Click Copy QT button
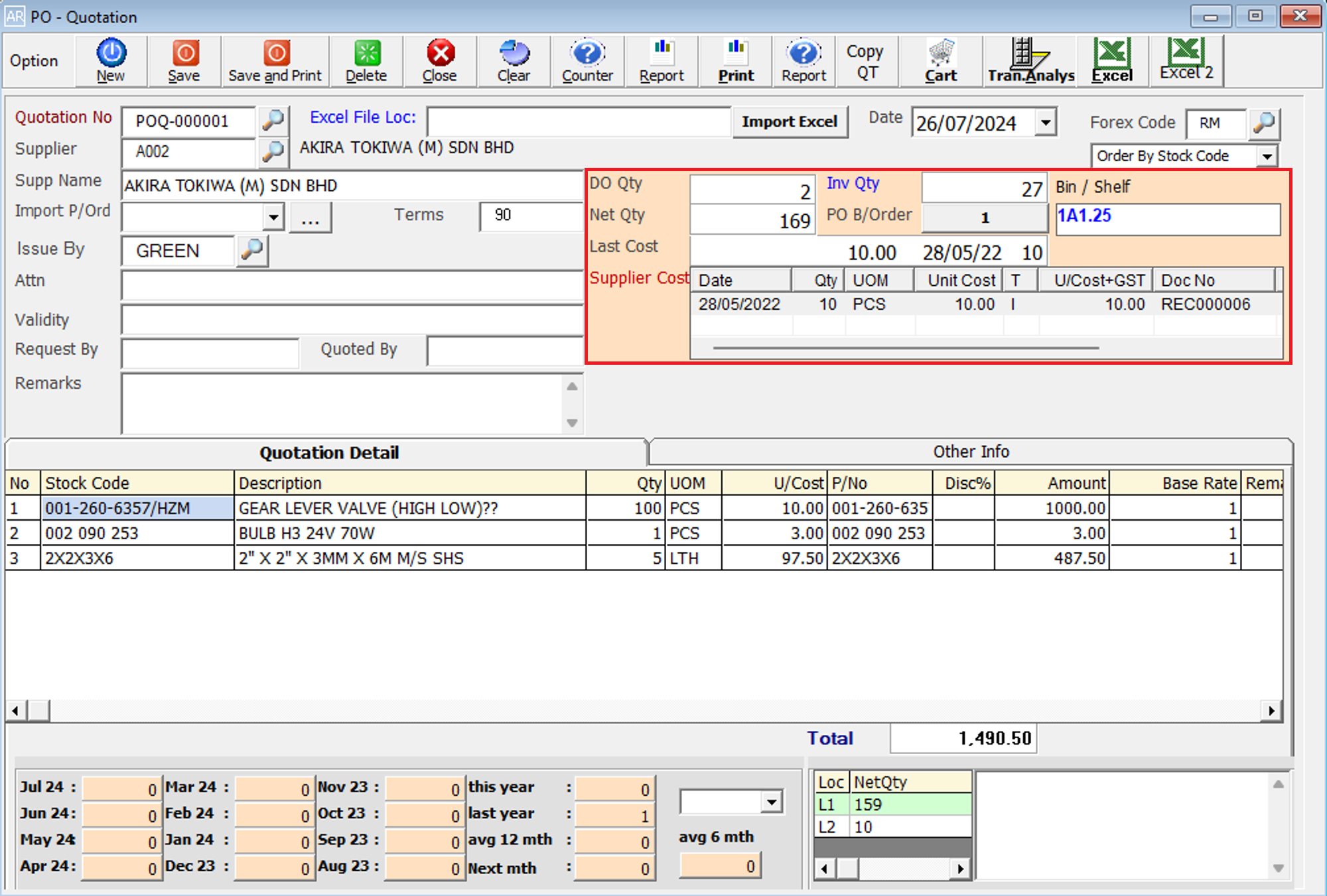 [867, 61]
